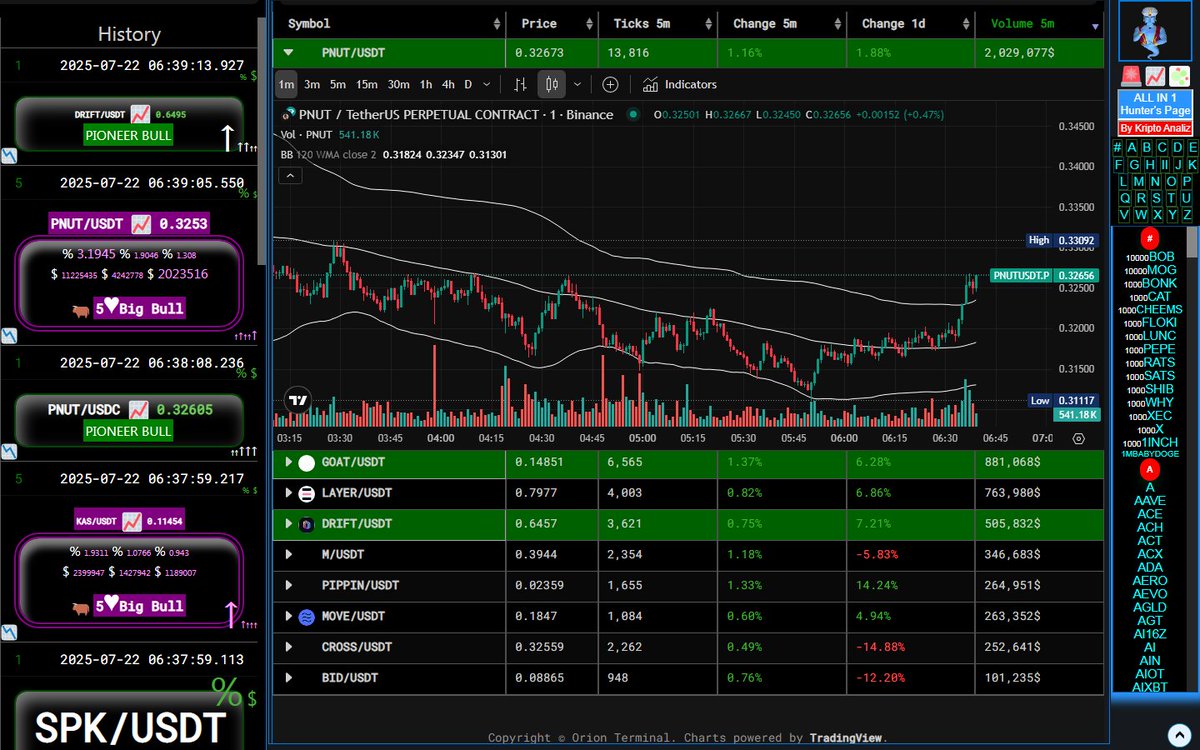Open the Indicators menu in chart toolbar
Image resolution: width=1200 pixels, height=750 pixels.
tap(680, 85)
